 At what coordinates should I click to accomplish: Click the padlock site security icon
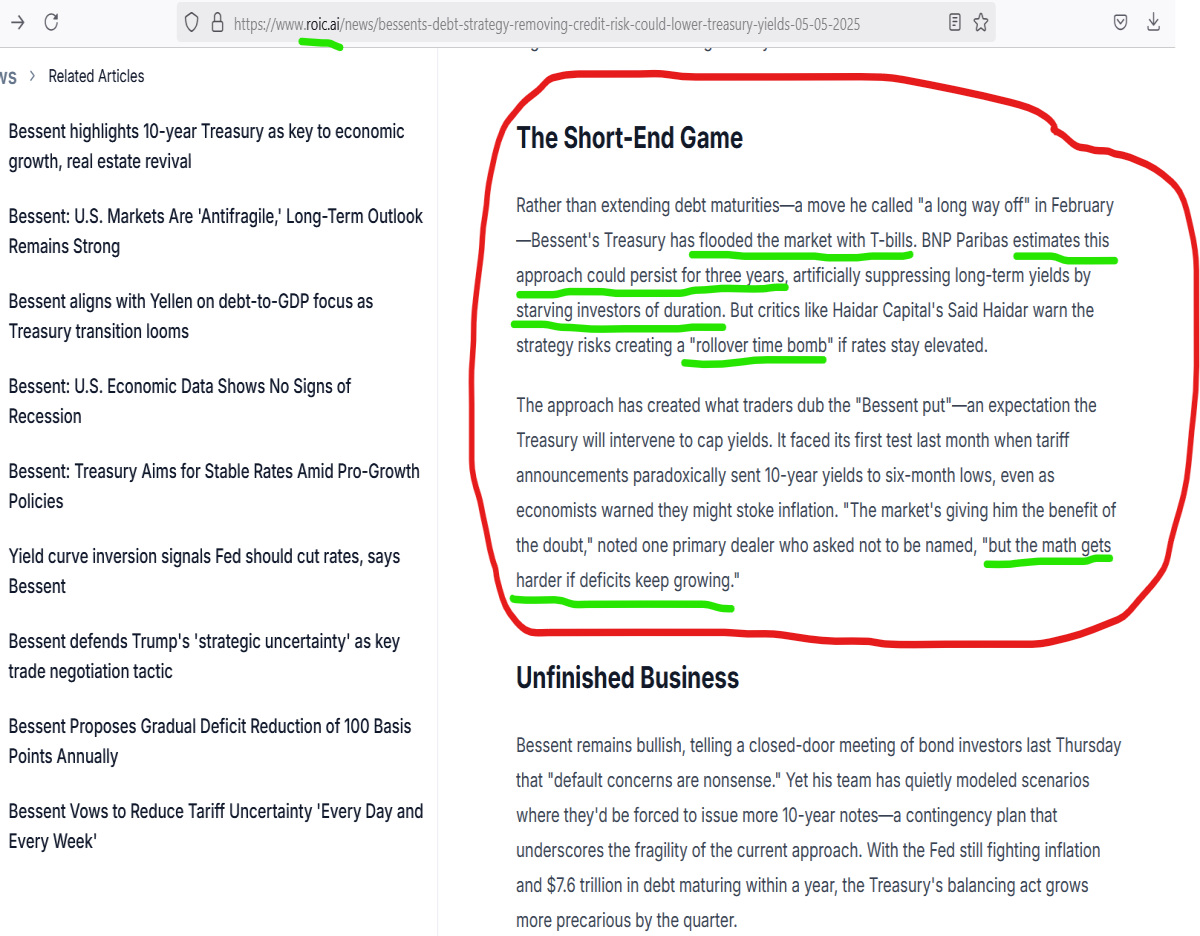[217, 23]
